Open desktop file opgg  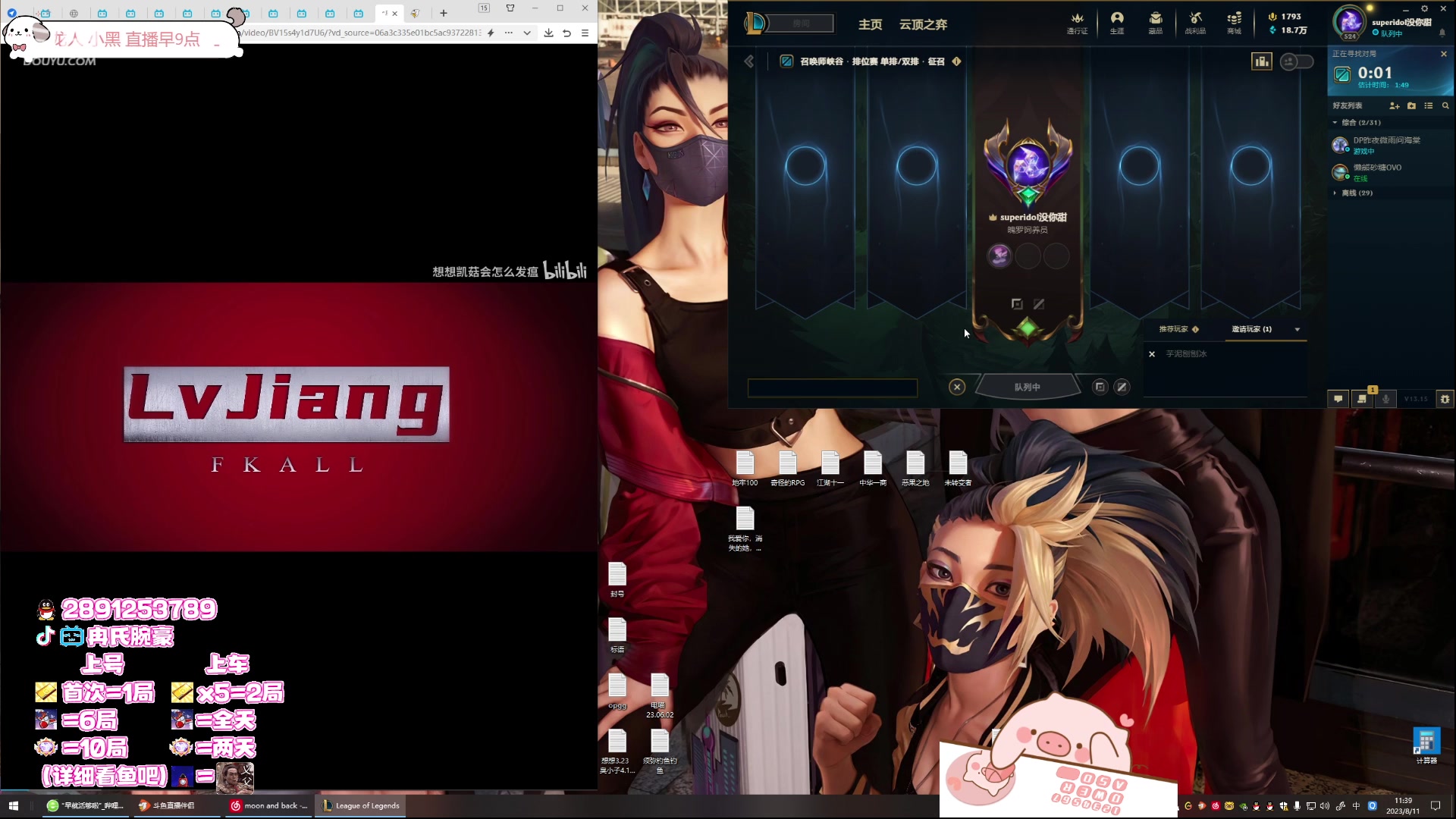[x=617, y=691]
